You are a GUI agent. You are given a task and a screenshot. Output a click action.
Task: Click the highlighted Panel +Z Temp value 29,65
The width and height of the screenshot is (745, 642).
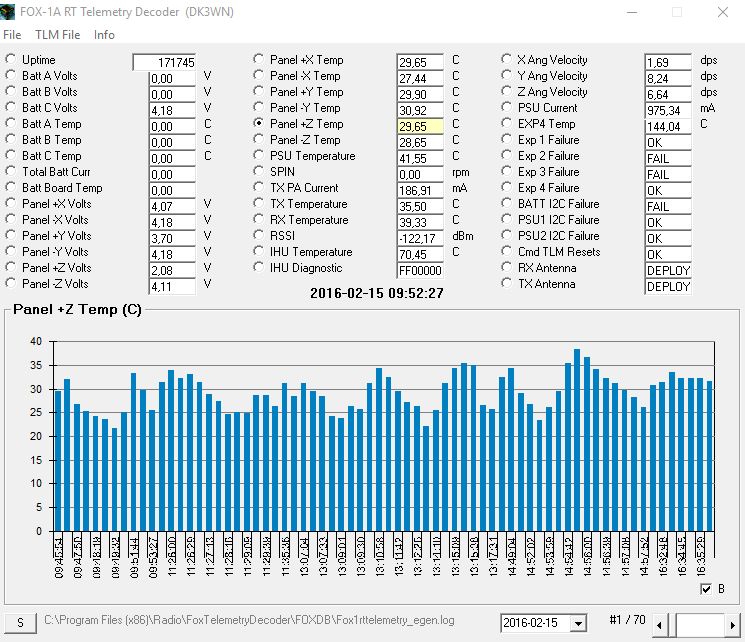click(x=420, y=126)
